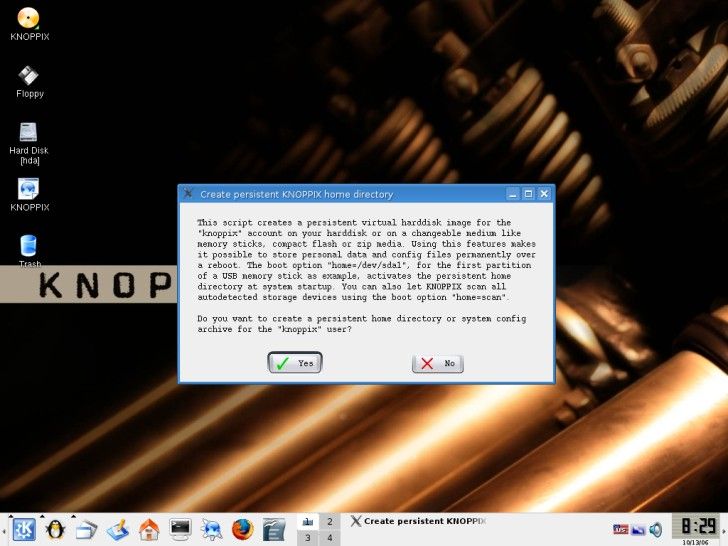Viewport: 728px width, 546px height.
Task: Open the K menu launcher
Action: (24, 529)
